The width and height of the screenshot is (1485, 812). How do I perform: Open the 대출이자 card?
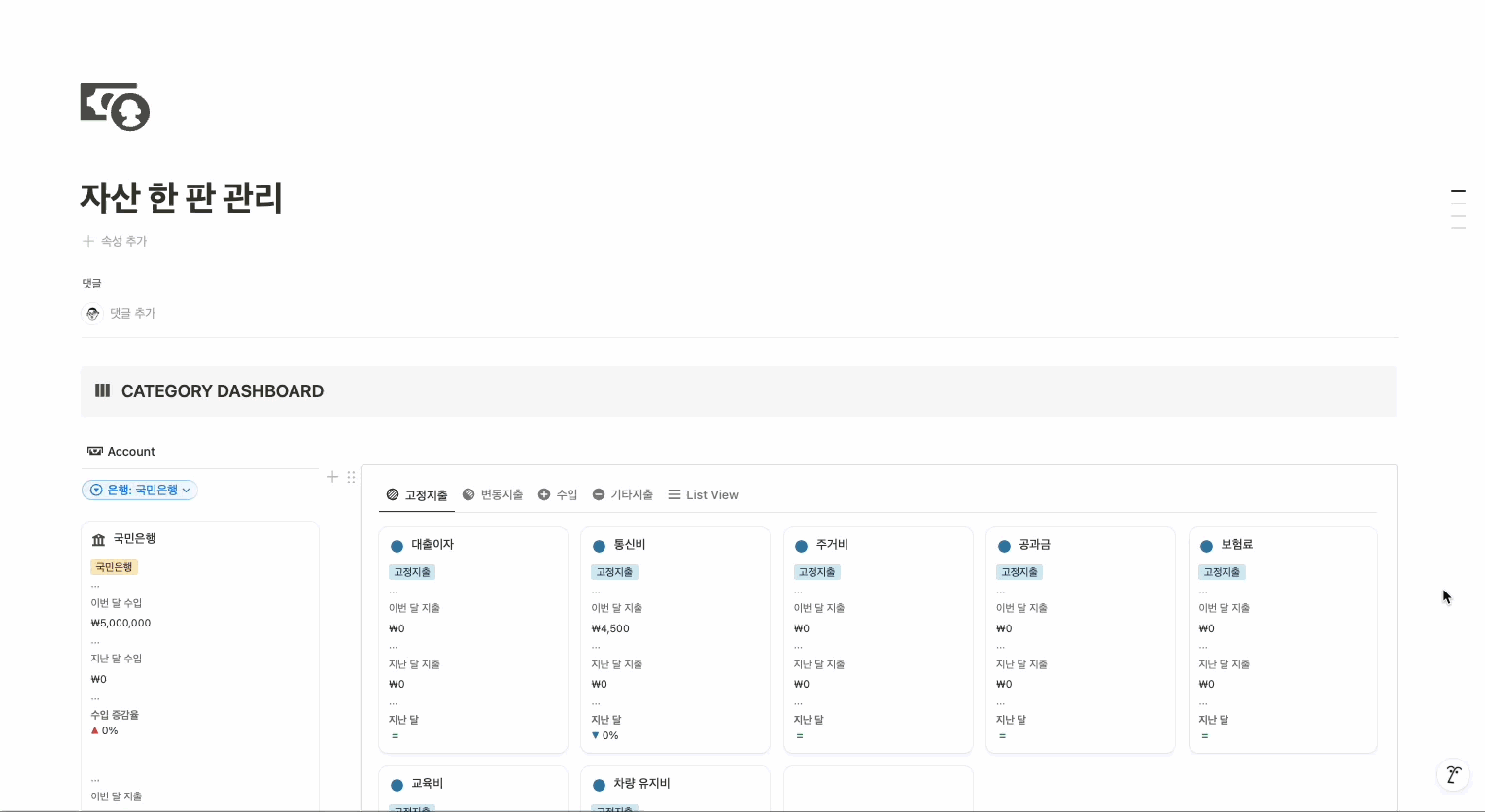coord(432,545)
